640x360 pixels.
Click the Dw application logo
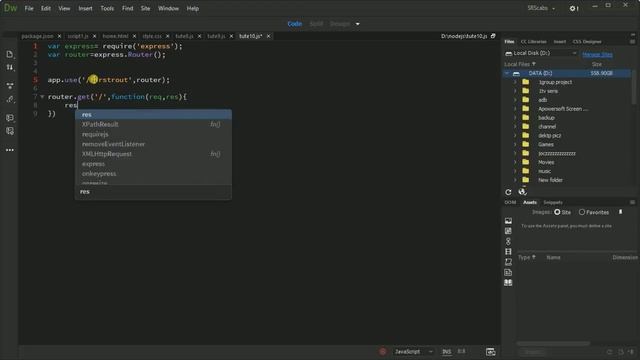coord(10,8)
